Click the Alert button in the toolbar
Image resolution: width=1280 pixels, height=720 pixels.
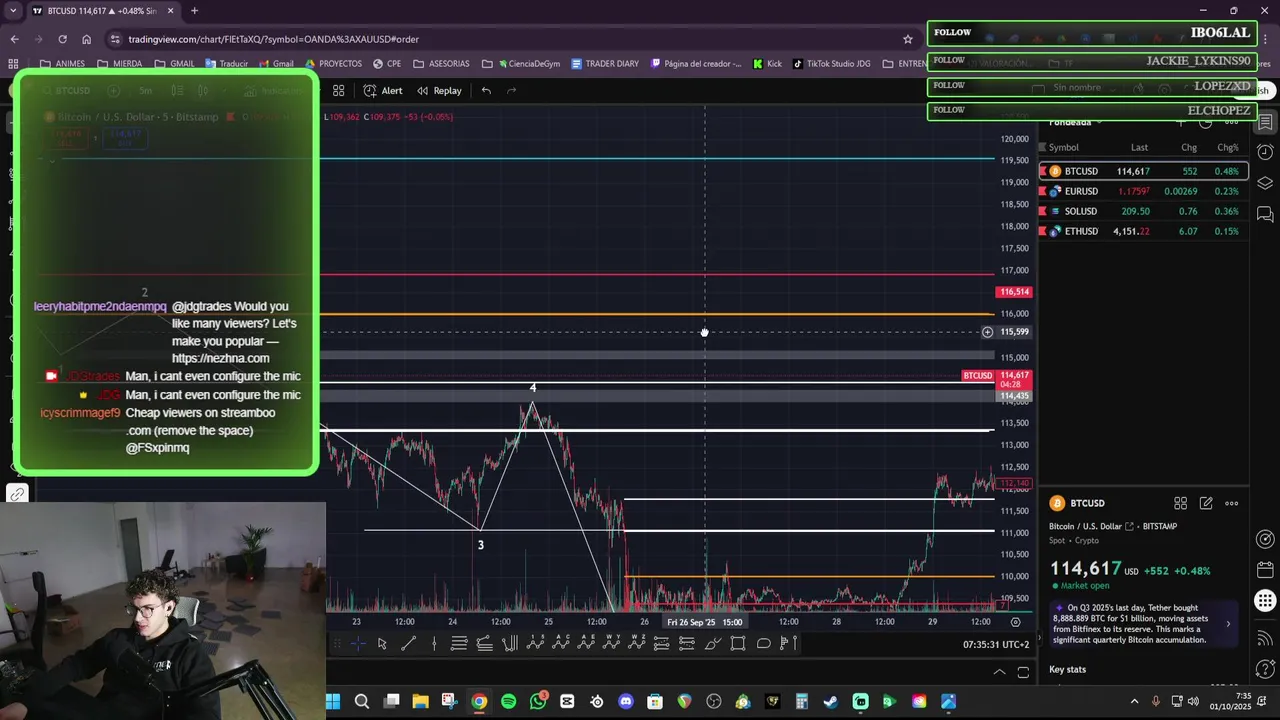click(383, 90)
